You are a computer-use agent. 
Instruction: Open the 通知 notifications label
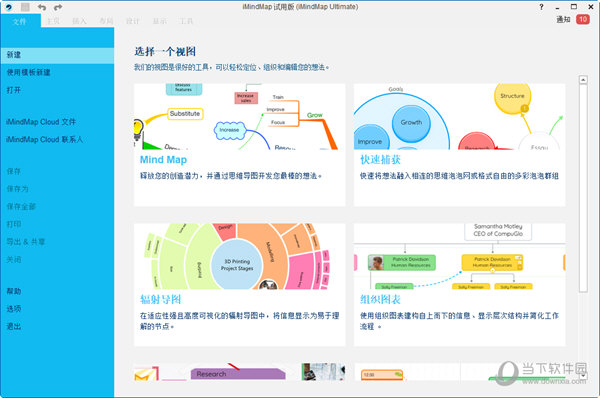tap(563, 19)
